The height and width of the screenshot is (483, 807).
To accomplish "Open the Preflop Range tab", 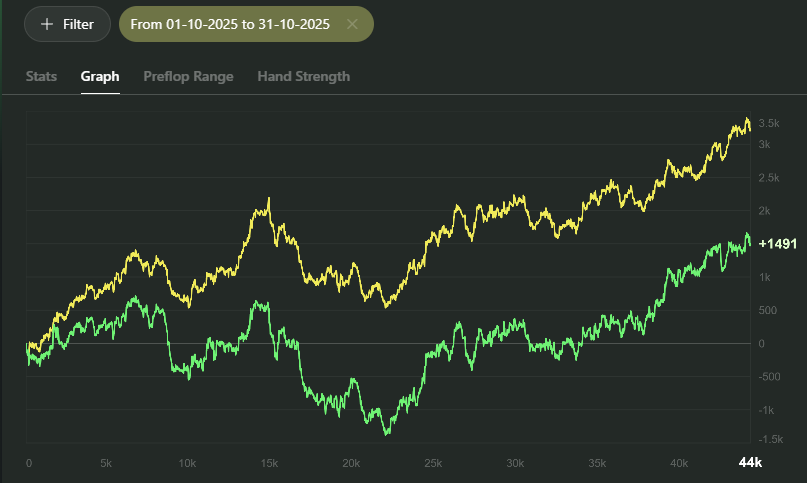I will pos(188,76).
